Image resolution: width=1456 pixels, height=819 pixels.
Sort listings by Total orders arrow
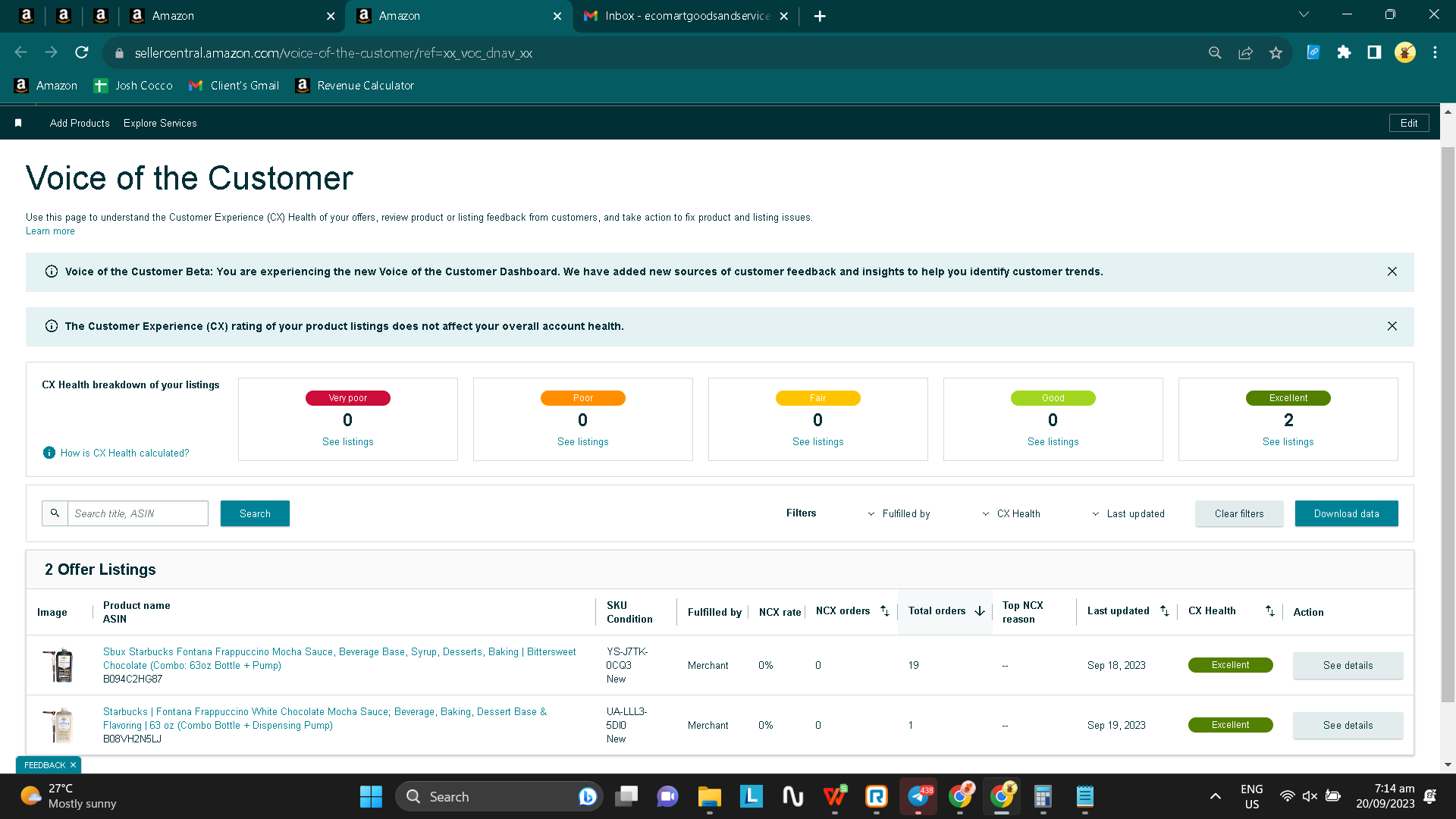pos(980,611)
